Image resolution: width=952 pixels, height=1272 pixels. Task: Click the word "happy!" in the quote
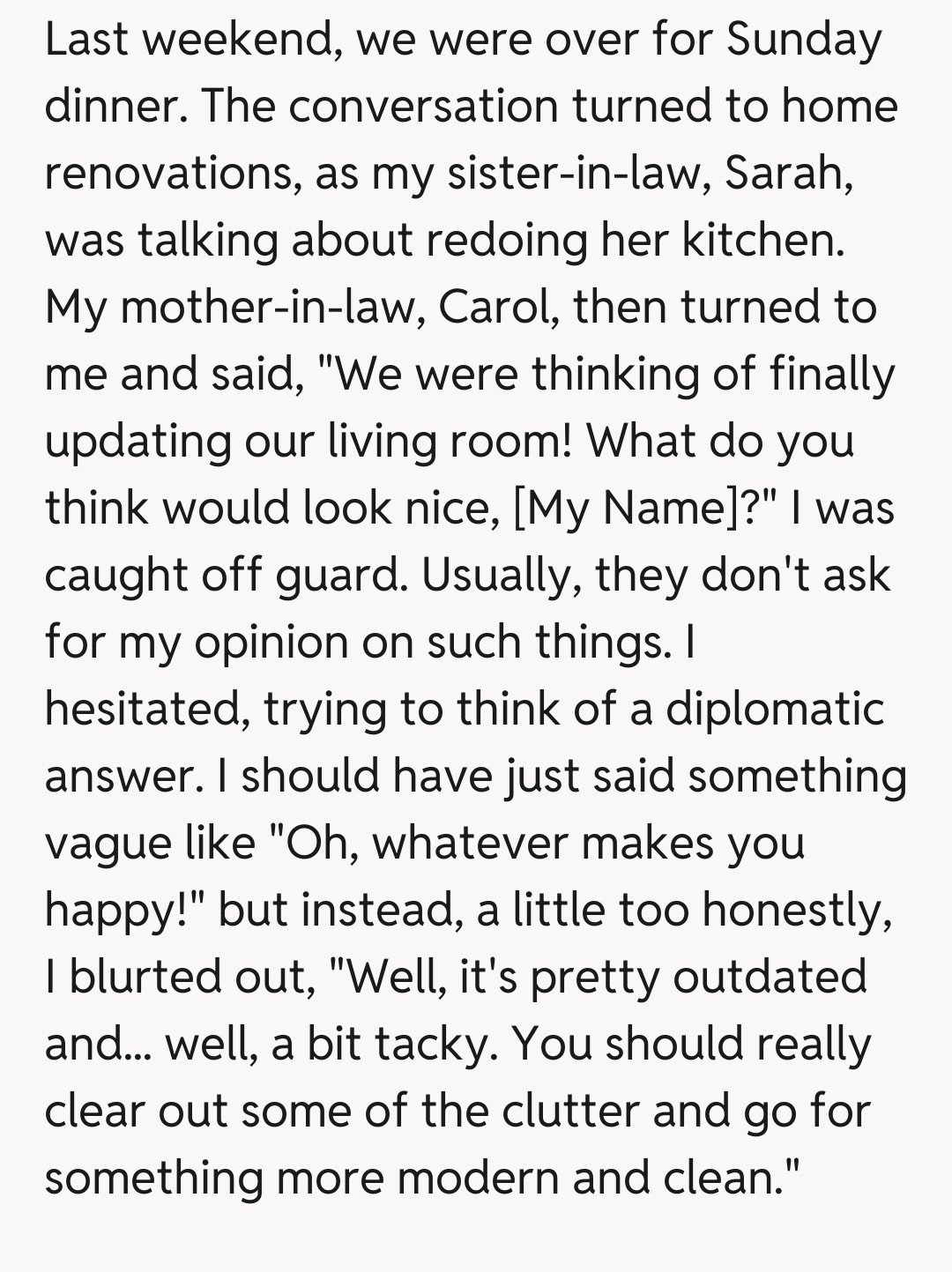pos(123,911)
